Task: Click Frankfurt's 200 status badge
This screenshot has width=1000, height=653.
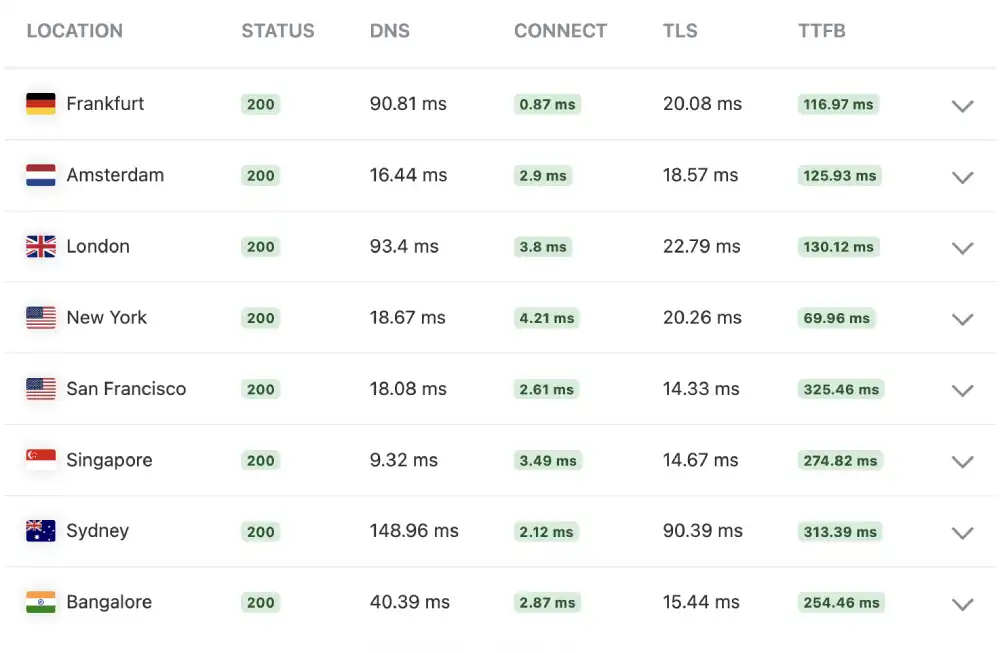Action: coord(260,104)
